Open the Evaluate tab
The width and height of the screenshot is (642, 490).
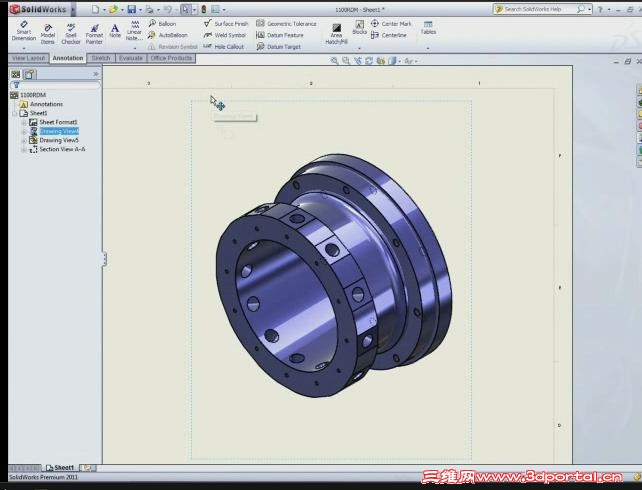[131, 58]
